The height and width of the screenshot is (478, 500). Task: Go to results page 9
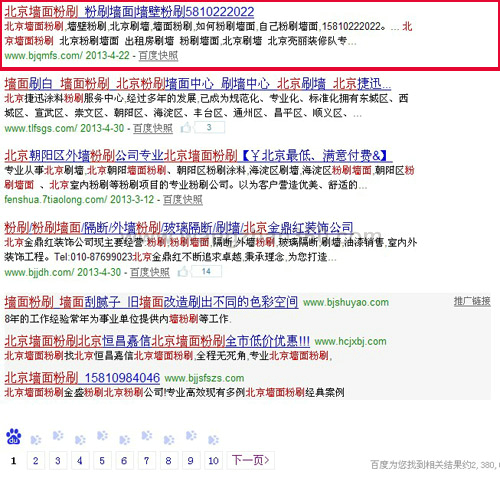191,461
